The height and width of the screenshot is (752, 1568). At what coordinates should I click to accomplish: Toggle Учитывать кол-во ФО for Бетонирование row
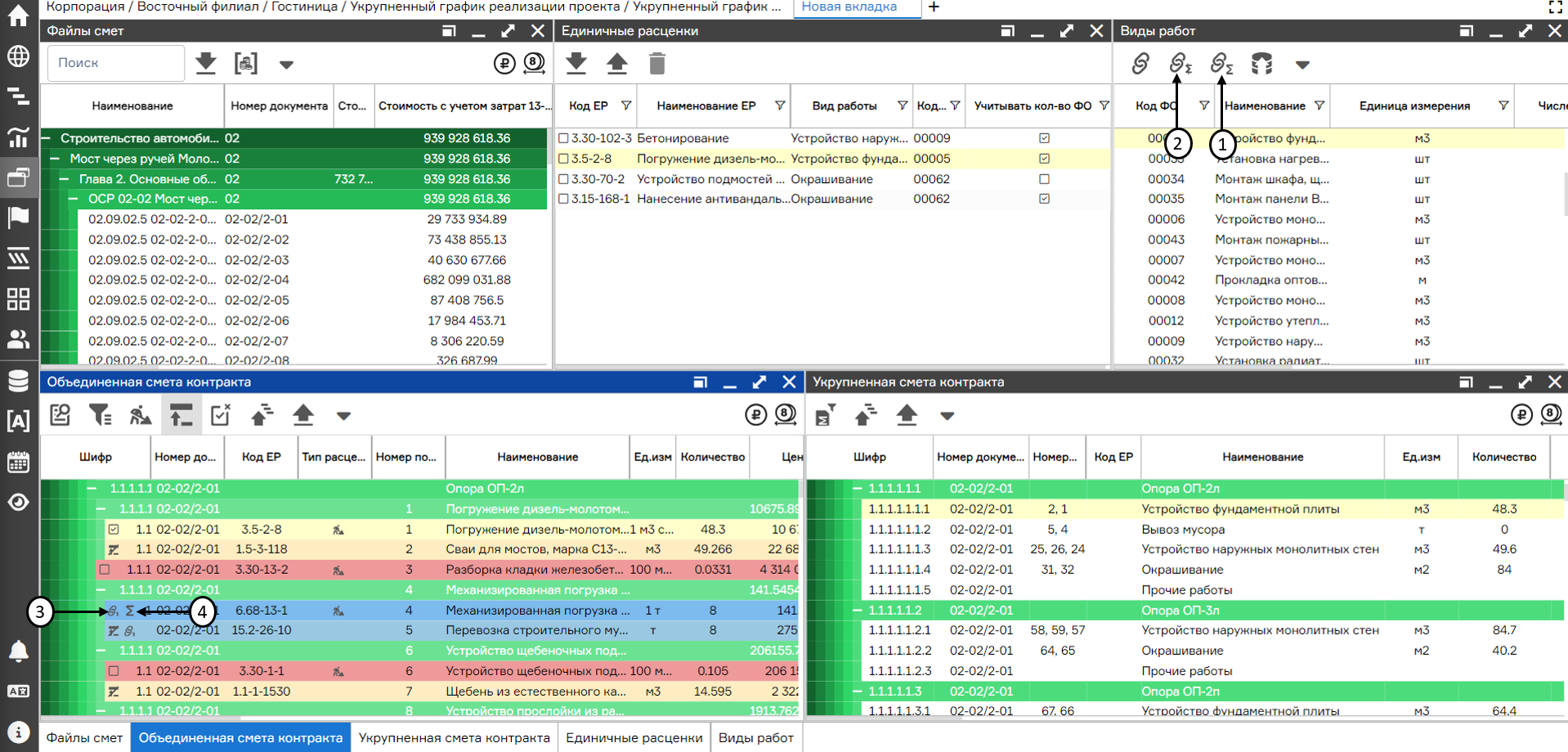[1044, 138]
